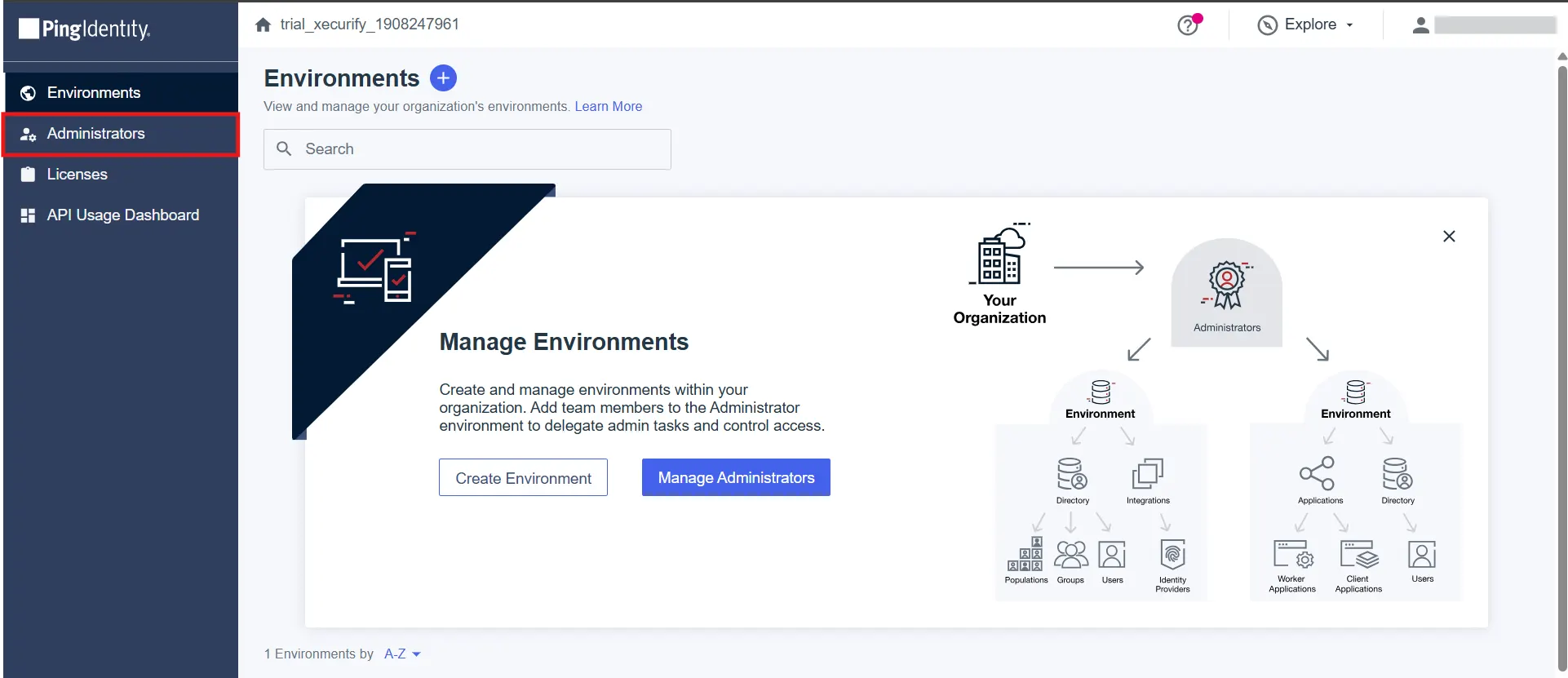Click the Manage Administrators button
1568x678 pixels.
736,477
